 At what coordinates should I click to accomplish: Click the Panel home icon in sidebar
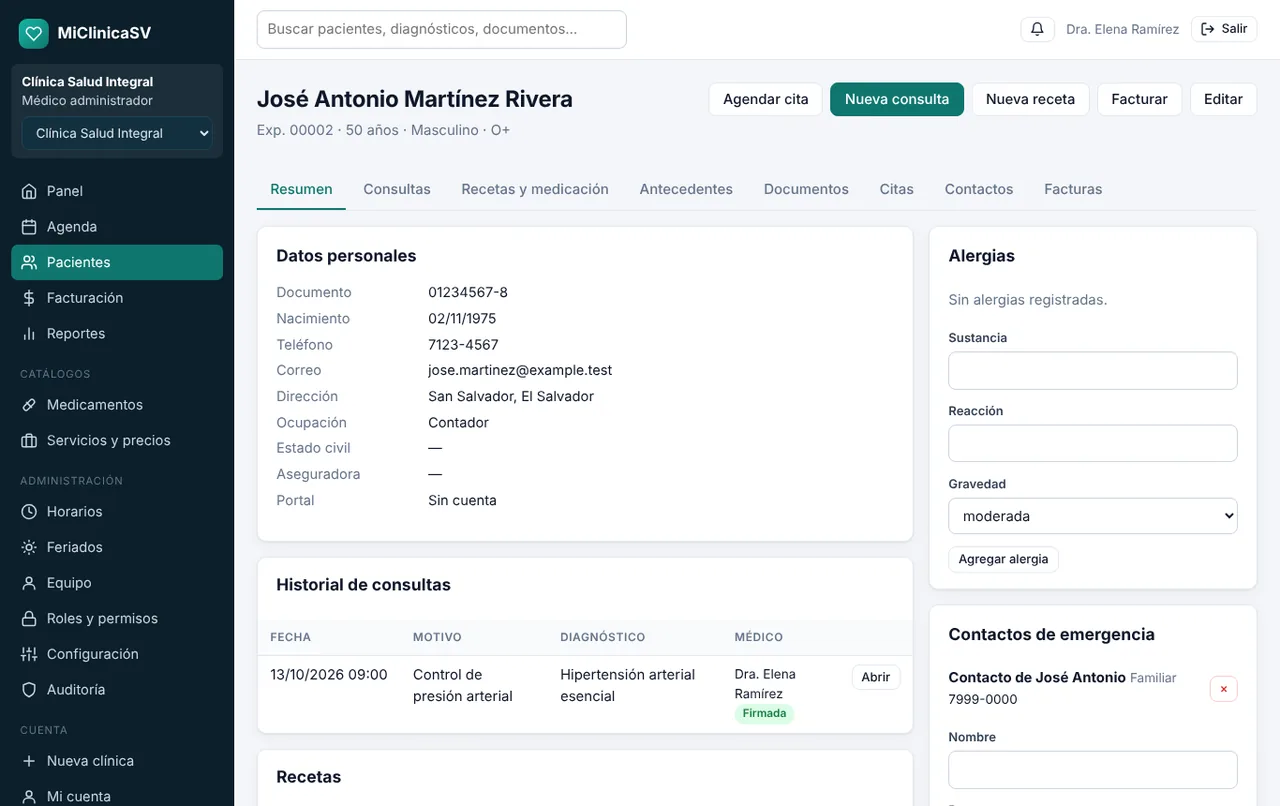[x=29, y=191]
